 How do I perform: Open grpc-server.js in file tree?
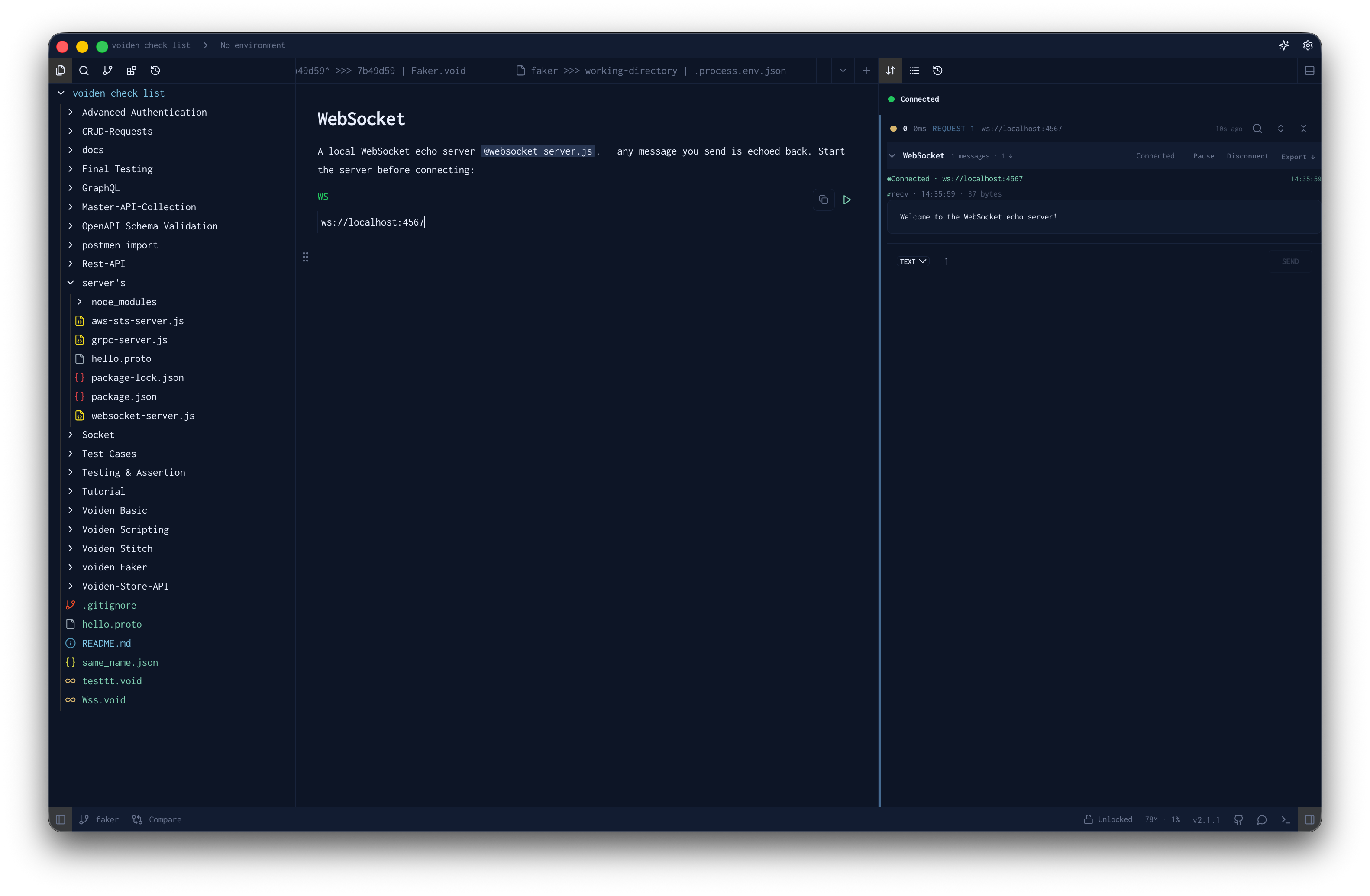(129, 340)
